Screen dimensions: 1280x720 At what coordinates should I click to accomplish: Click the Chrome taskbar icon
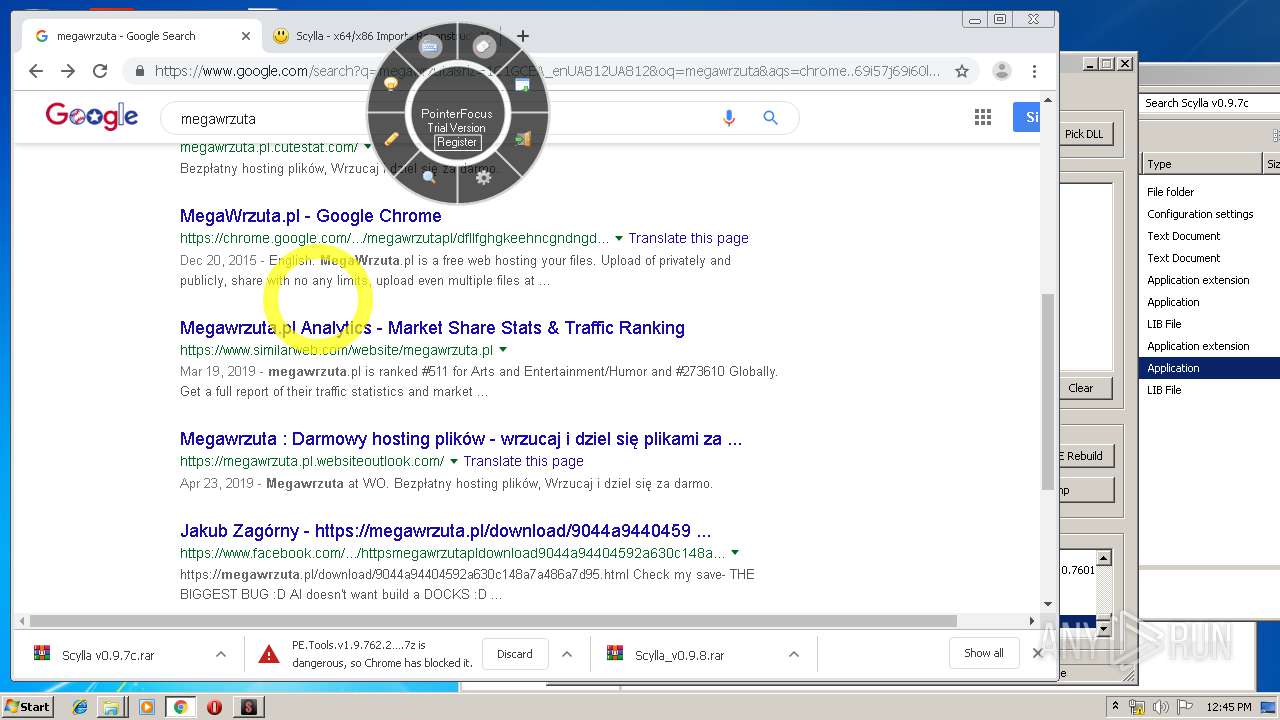[181, 707]
